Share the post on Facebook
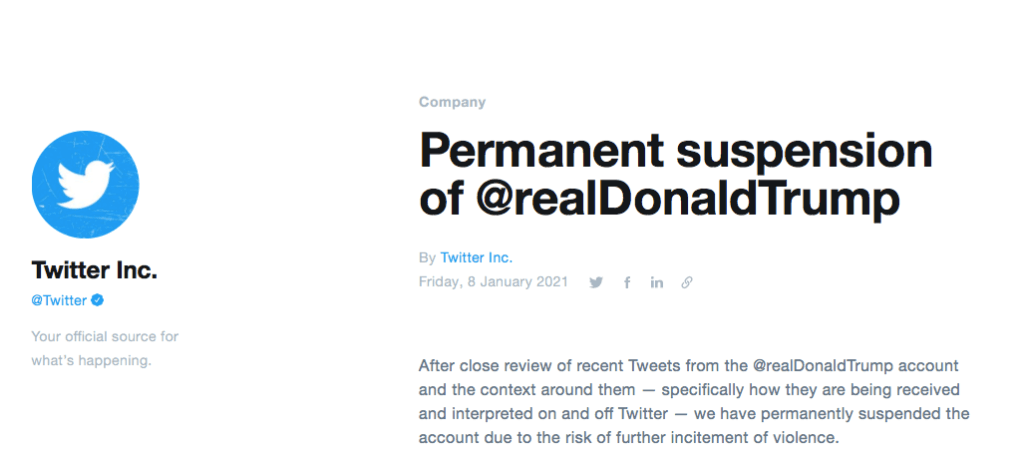This screenshot has height=467, width=1024. pos(627,283)
